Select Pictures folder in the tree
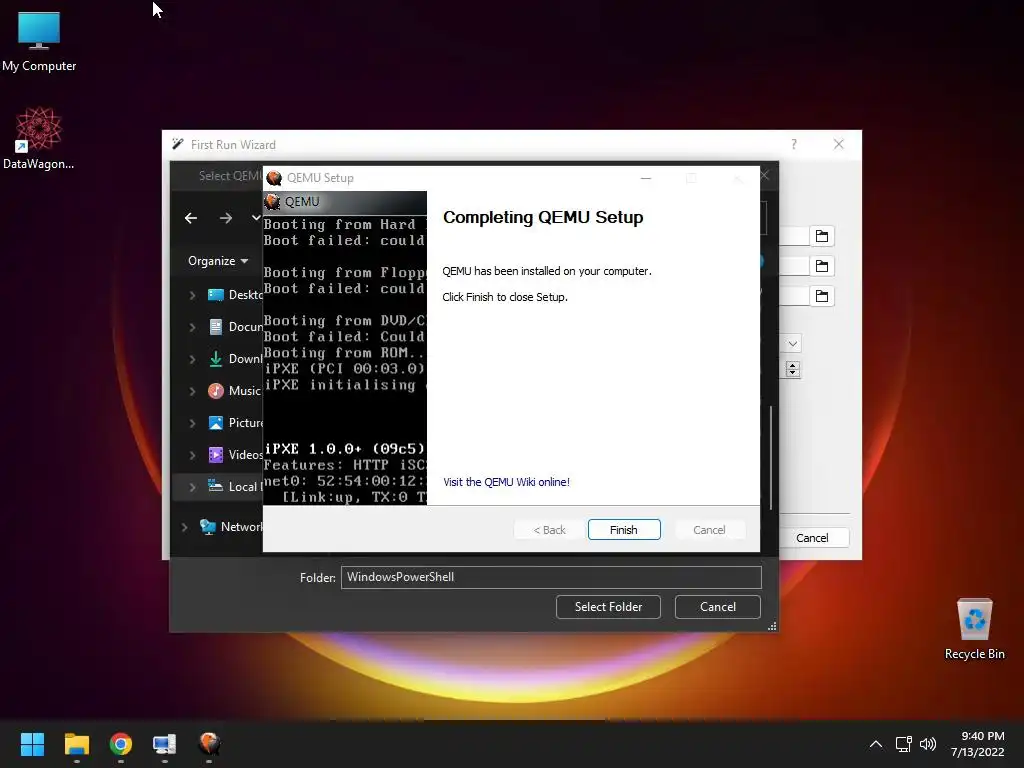Viewport: 1024px width, 768px height. pos(235,423)
